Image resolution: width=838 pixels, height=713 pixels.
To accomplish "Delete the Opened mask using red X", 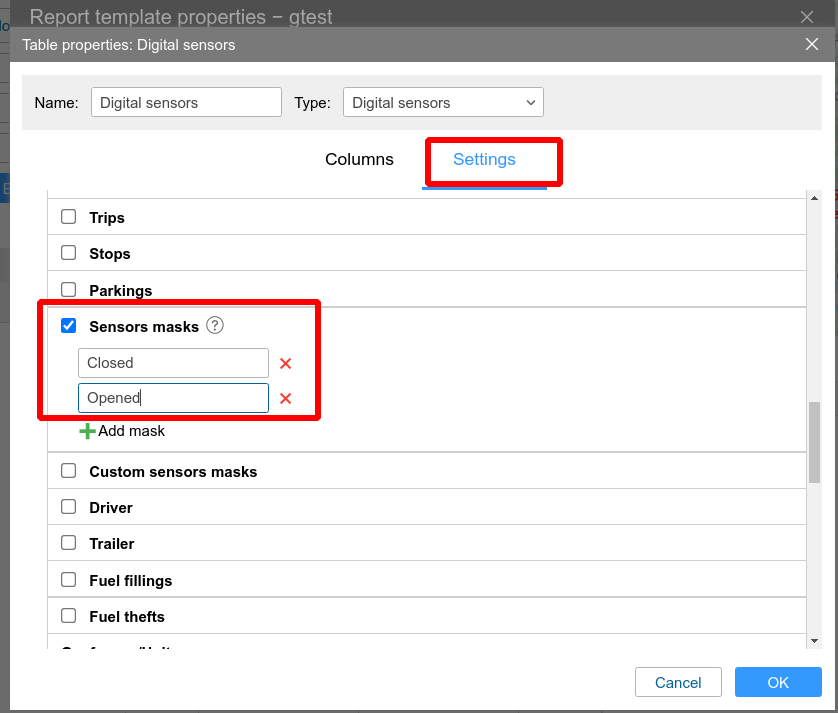I will [x=285, y=399].
